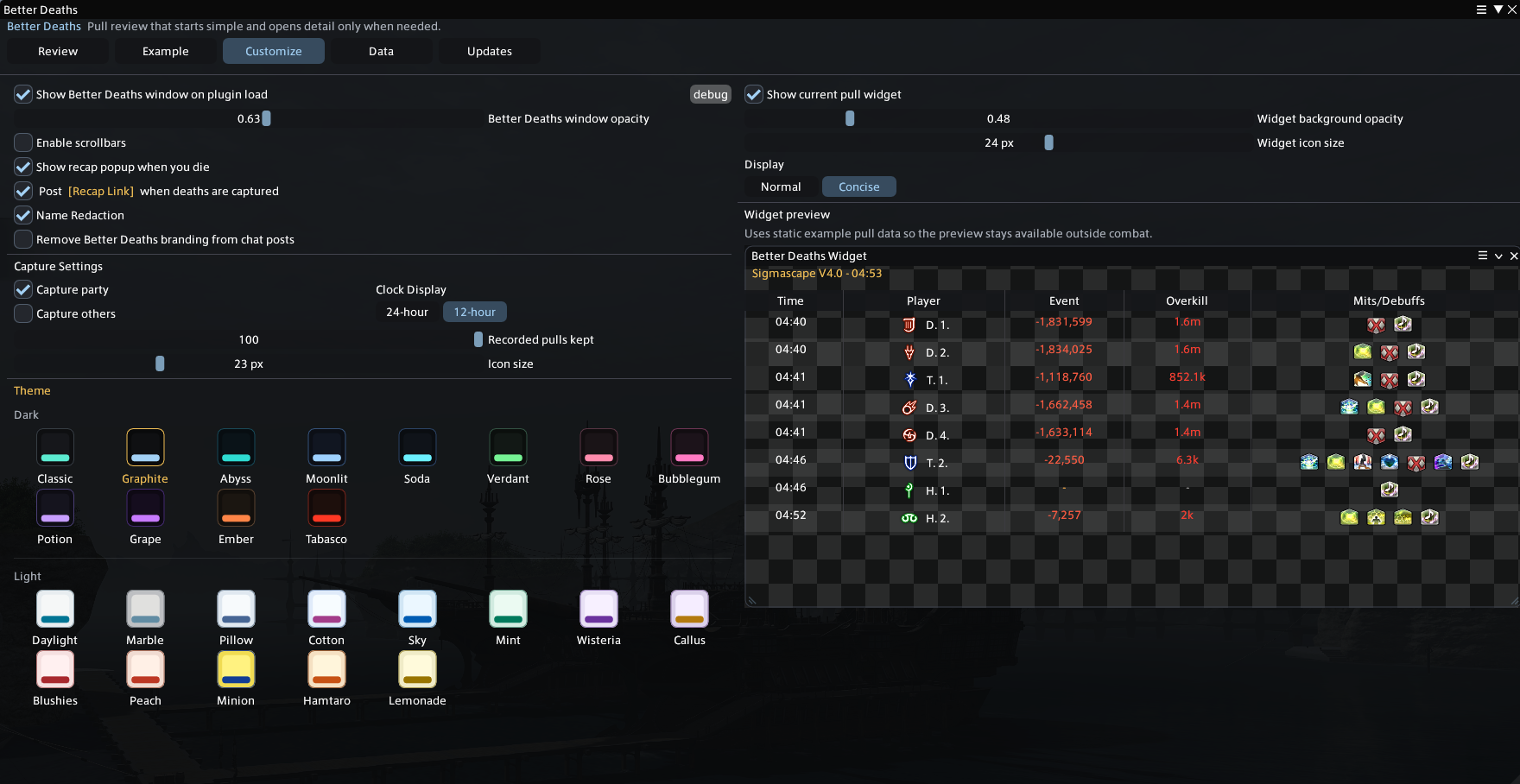Click the lone debuff icon in H. 1. row
1520x784 pixels.
pos(1390,490)
